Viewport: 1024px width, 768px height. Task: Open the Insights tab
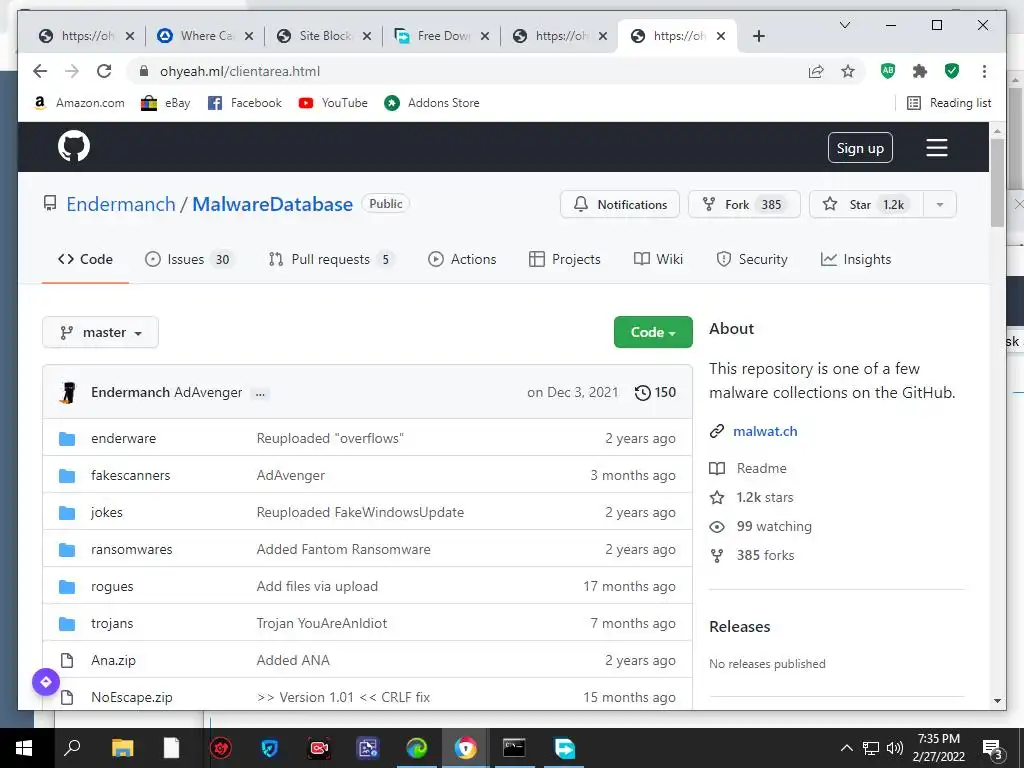tap(856, 259)
